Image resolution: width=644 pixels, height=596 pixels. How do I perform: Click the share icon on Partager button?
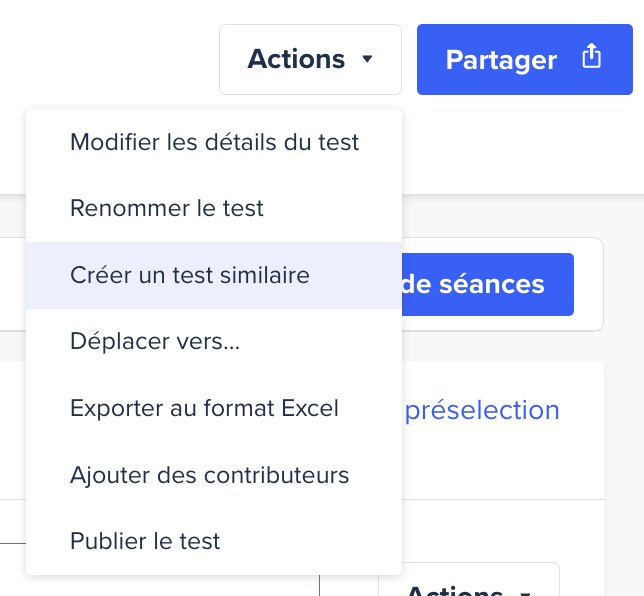591,55
